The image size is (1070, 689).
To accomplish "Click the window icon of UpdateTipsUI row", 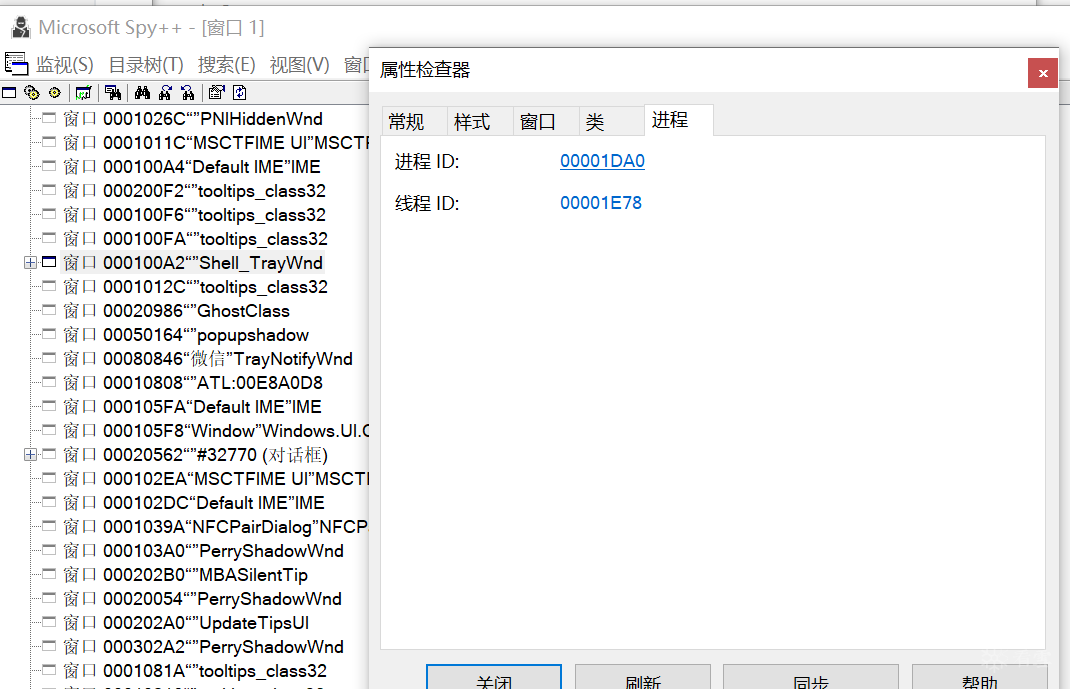I will point(49,622).
